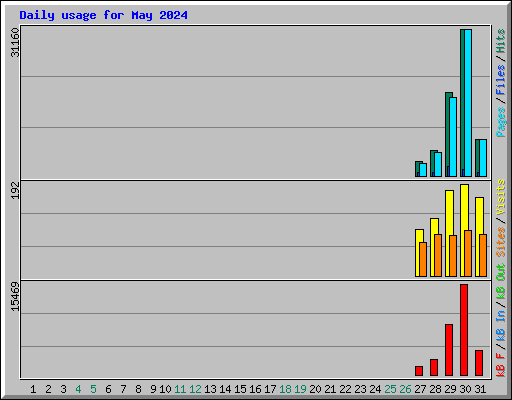Click green weekend day label 25
Viewport: 512px width, 400px height.
(x=390, y=389)
